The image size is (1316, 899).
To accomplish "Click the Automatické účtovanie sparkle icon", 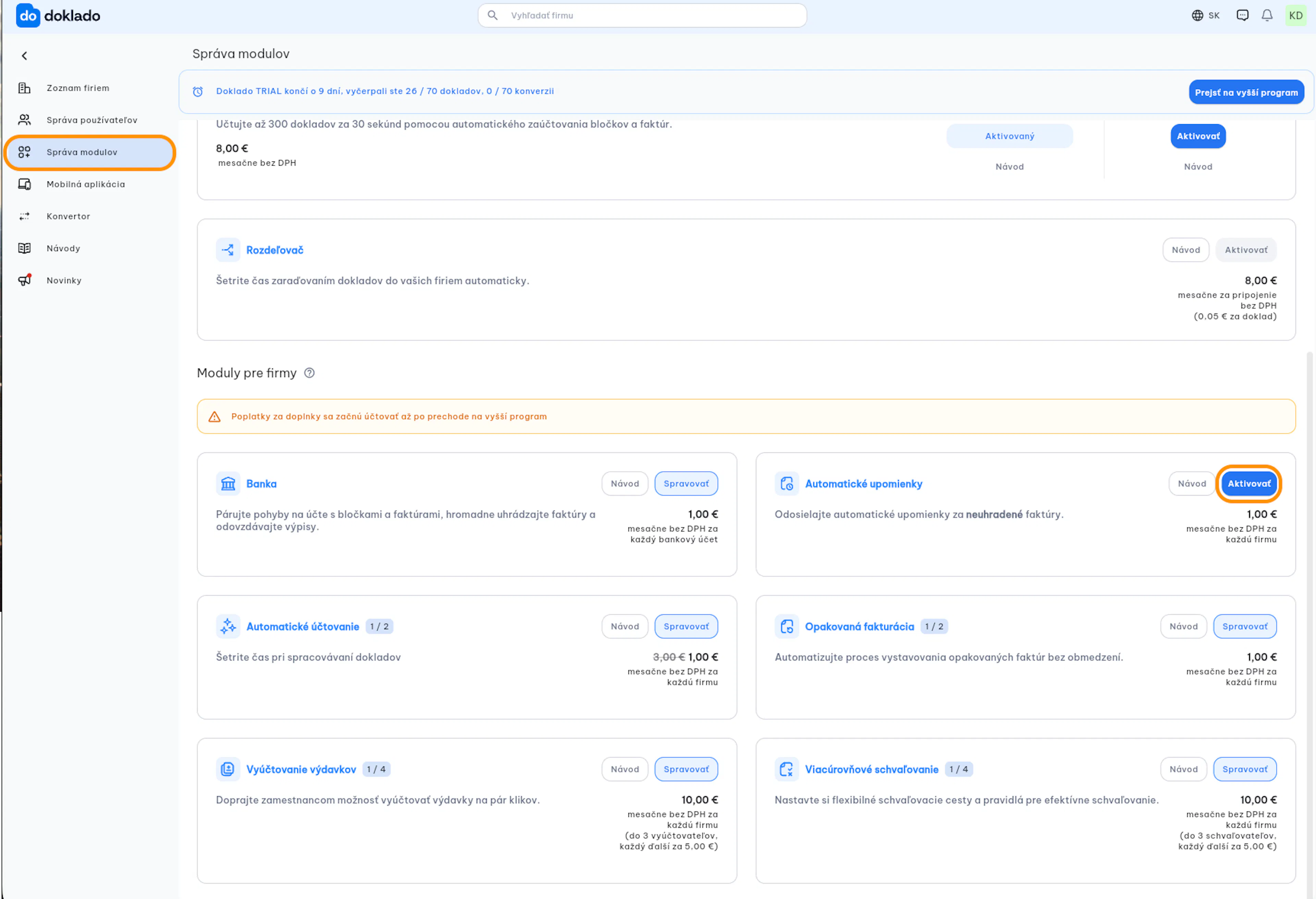I will coord(228,626).
